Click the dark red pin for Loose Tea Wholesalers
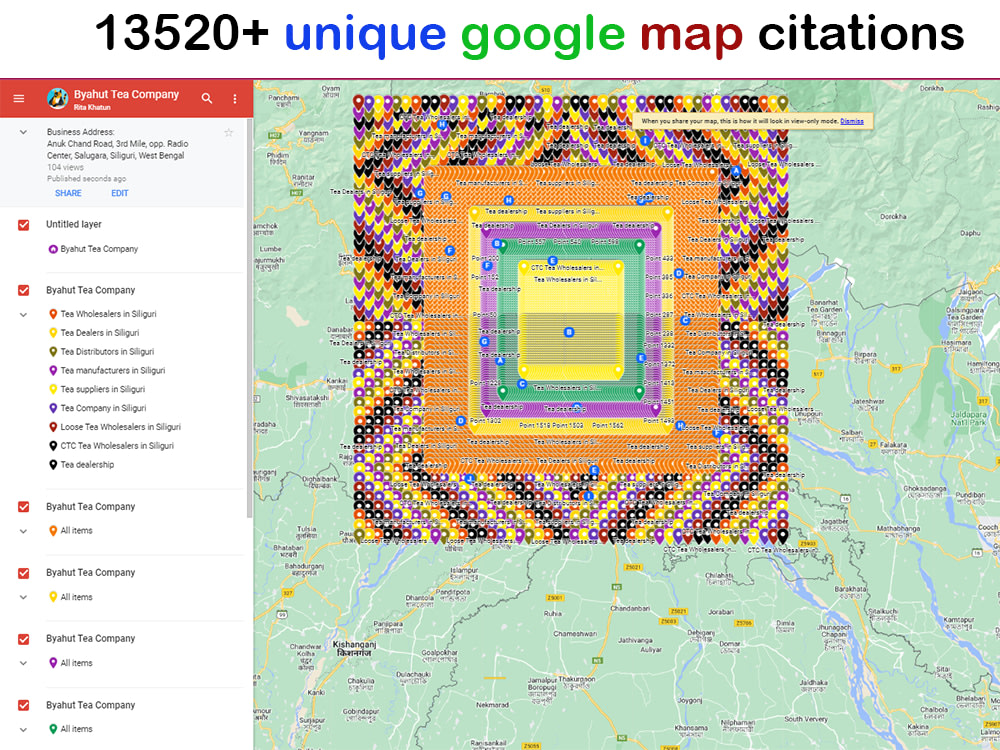The image size is (1000, 750). pos(54,427)
